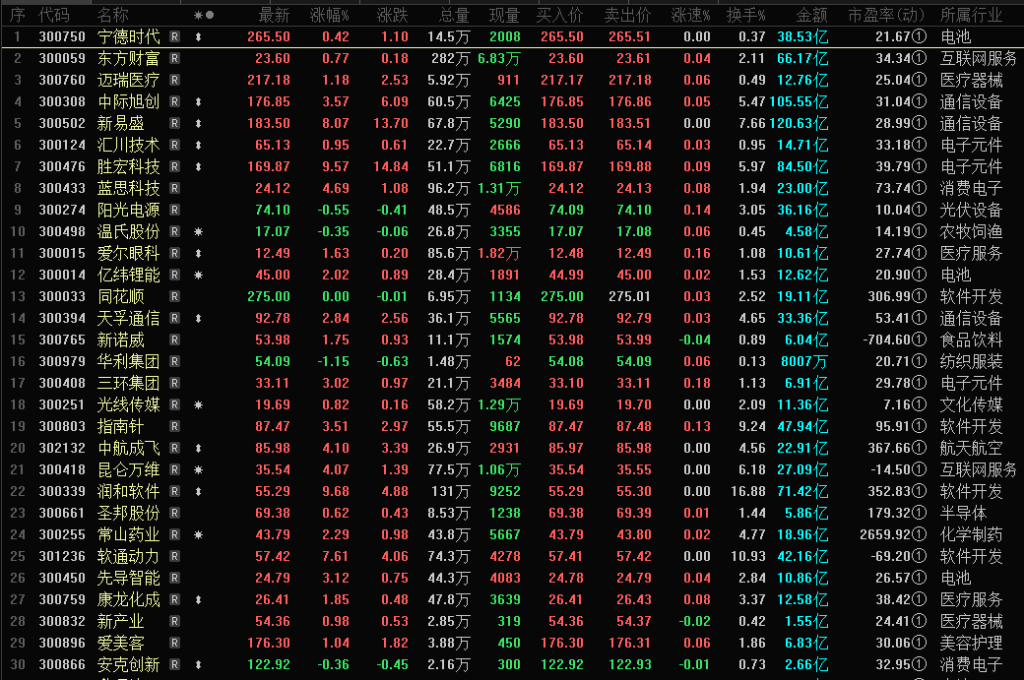Select the 蓝思科技 stock name

click(129, 189)
